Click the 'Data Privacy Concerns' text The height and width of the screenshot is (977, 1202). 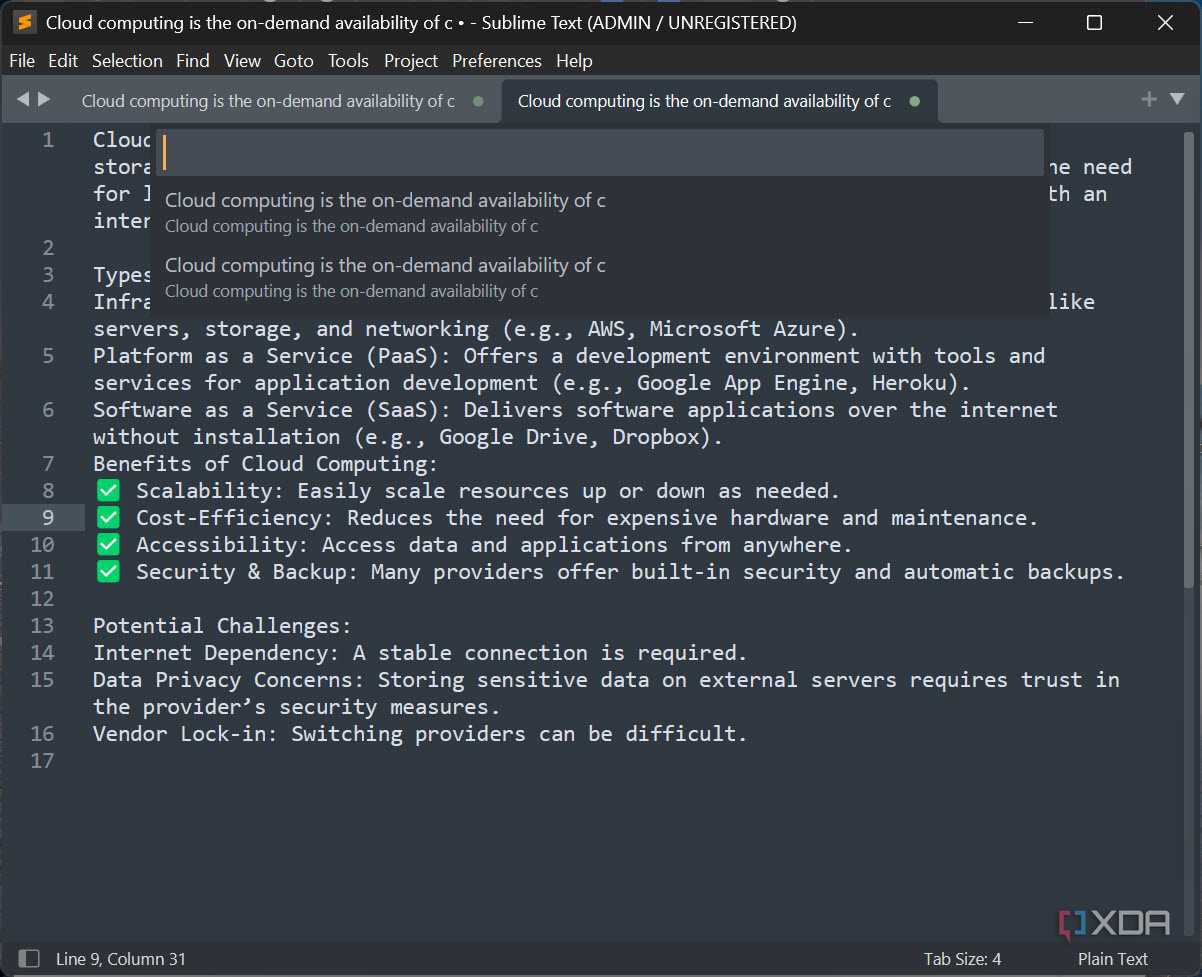click(228, 680)
